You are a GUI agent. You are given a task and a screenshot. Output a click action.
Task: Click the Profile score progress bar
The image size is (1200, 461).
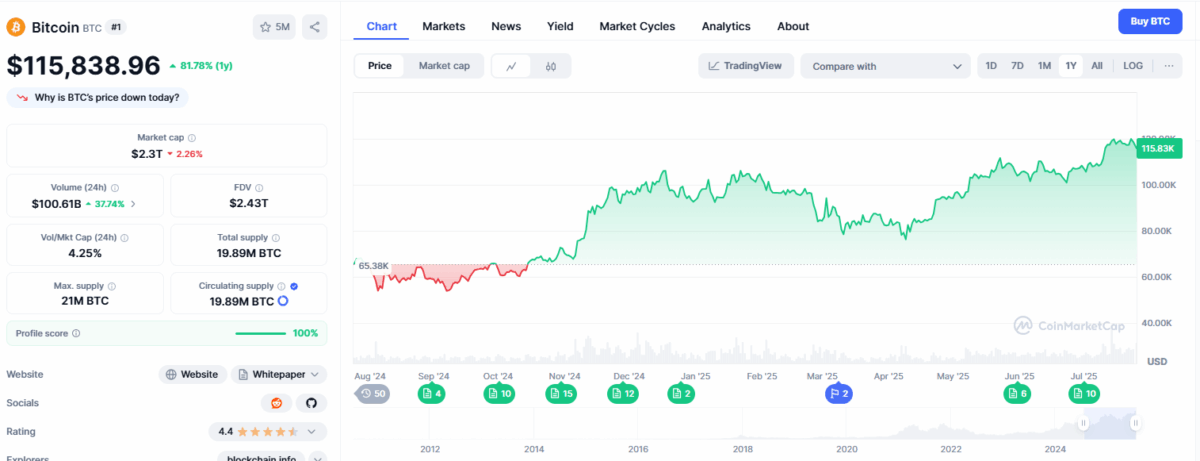(x=260, y=333)
